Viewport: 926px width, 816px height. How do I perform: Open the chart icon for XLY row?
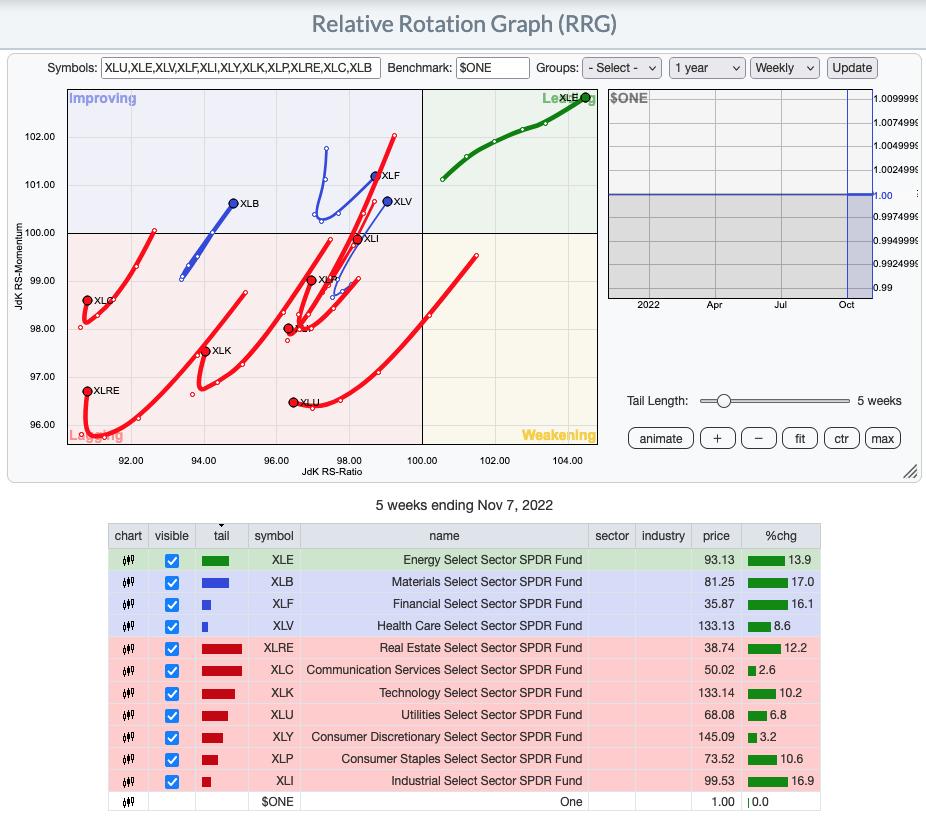click(128, 737)
